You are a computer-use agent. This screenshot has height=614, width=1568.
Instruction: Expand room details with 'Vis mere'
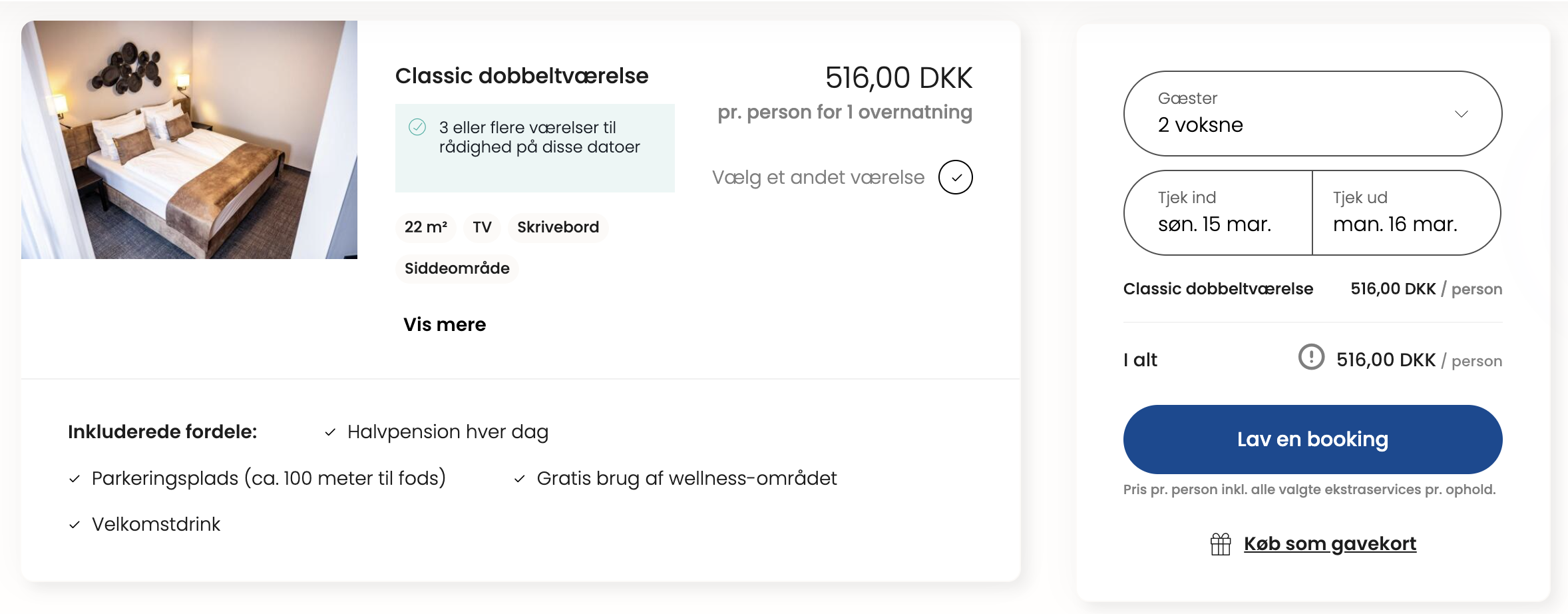point(445,324)
